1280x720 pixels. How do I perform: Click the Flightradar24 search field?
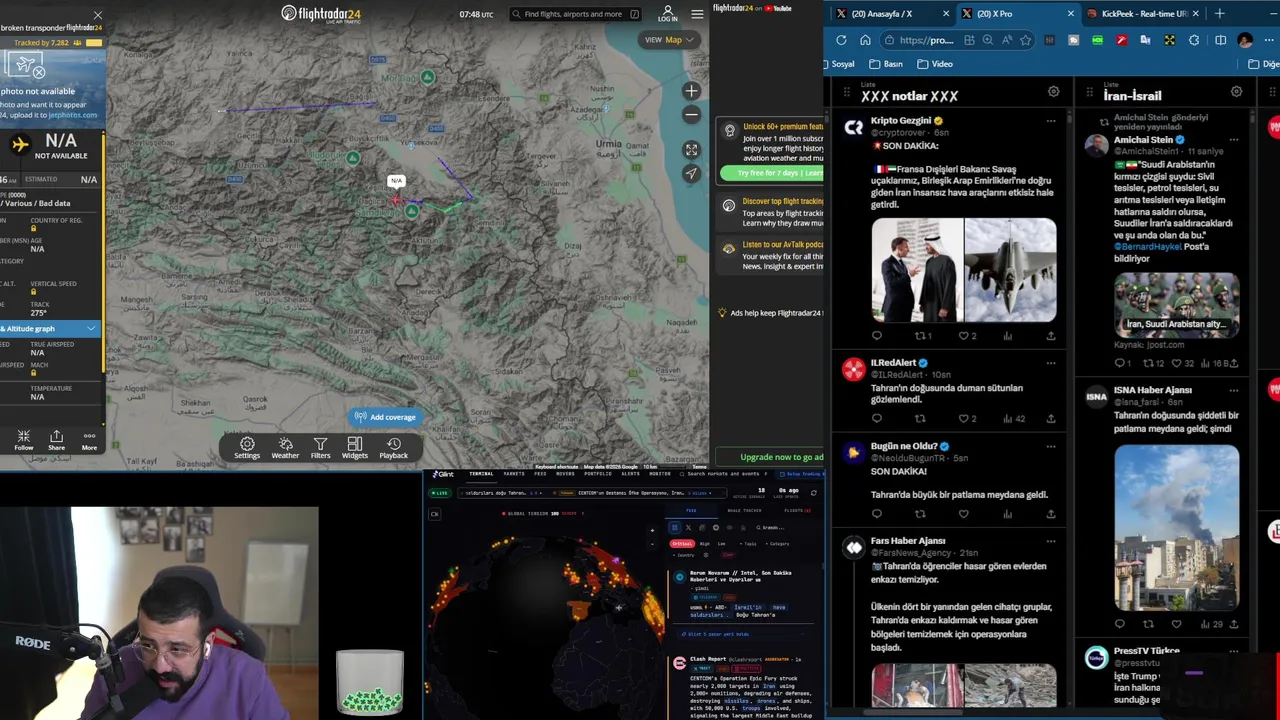[575, 14]
